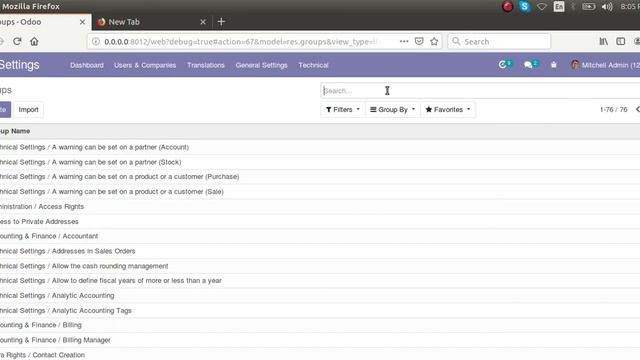640x360 pixels.
Task: Open the Firefox Library icon
Action: tap(603, 41)
